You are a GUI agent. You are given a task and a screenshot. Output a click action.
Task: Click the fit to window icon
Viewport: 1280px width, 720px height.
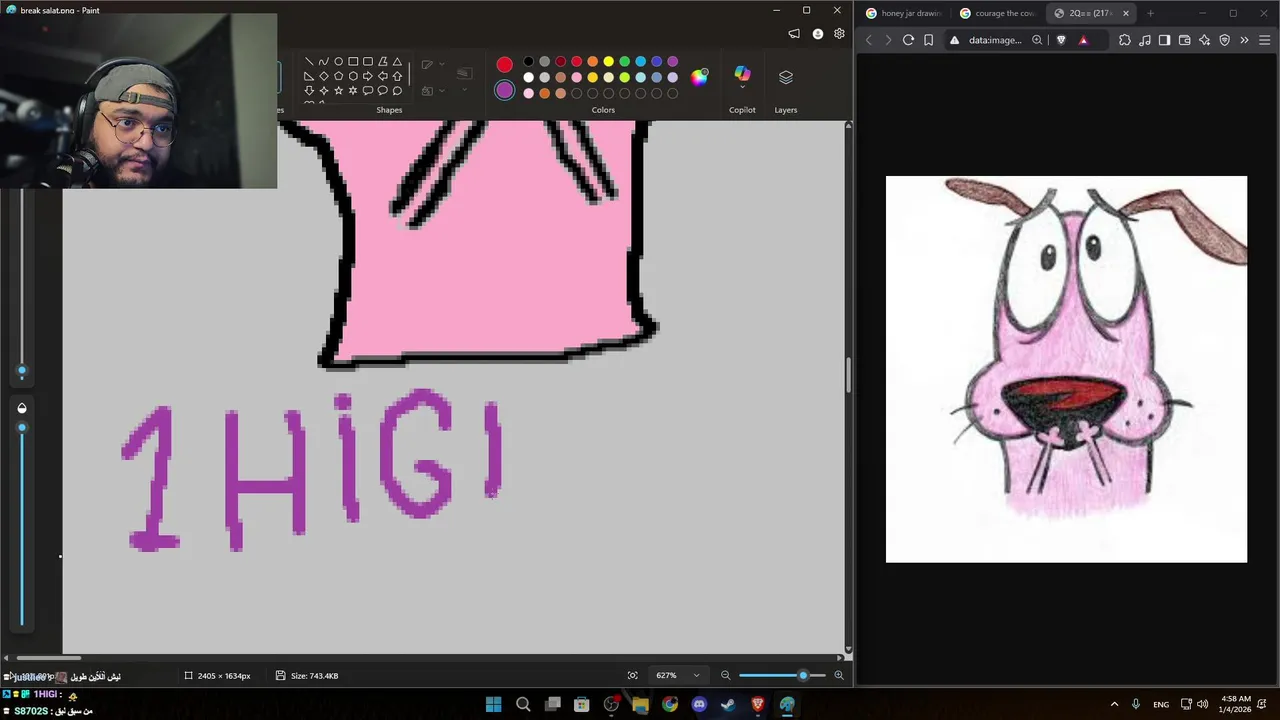[632, 675]
